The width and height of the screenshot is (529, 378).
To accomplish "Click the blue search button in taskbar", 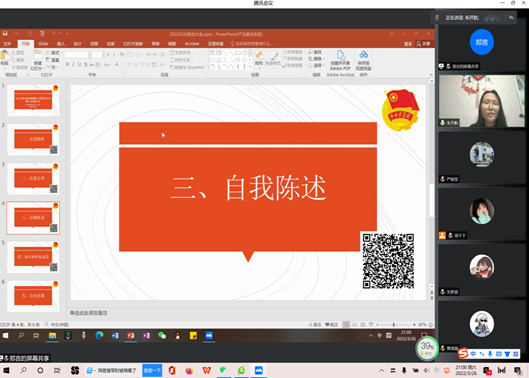I will (x=152, y=370).
